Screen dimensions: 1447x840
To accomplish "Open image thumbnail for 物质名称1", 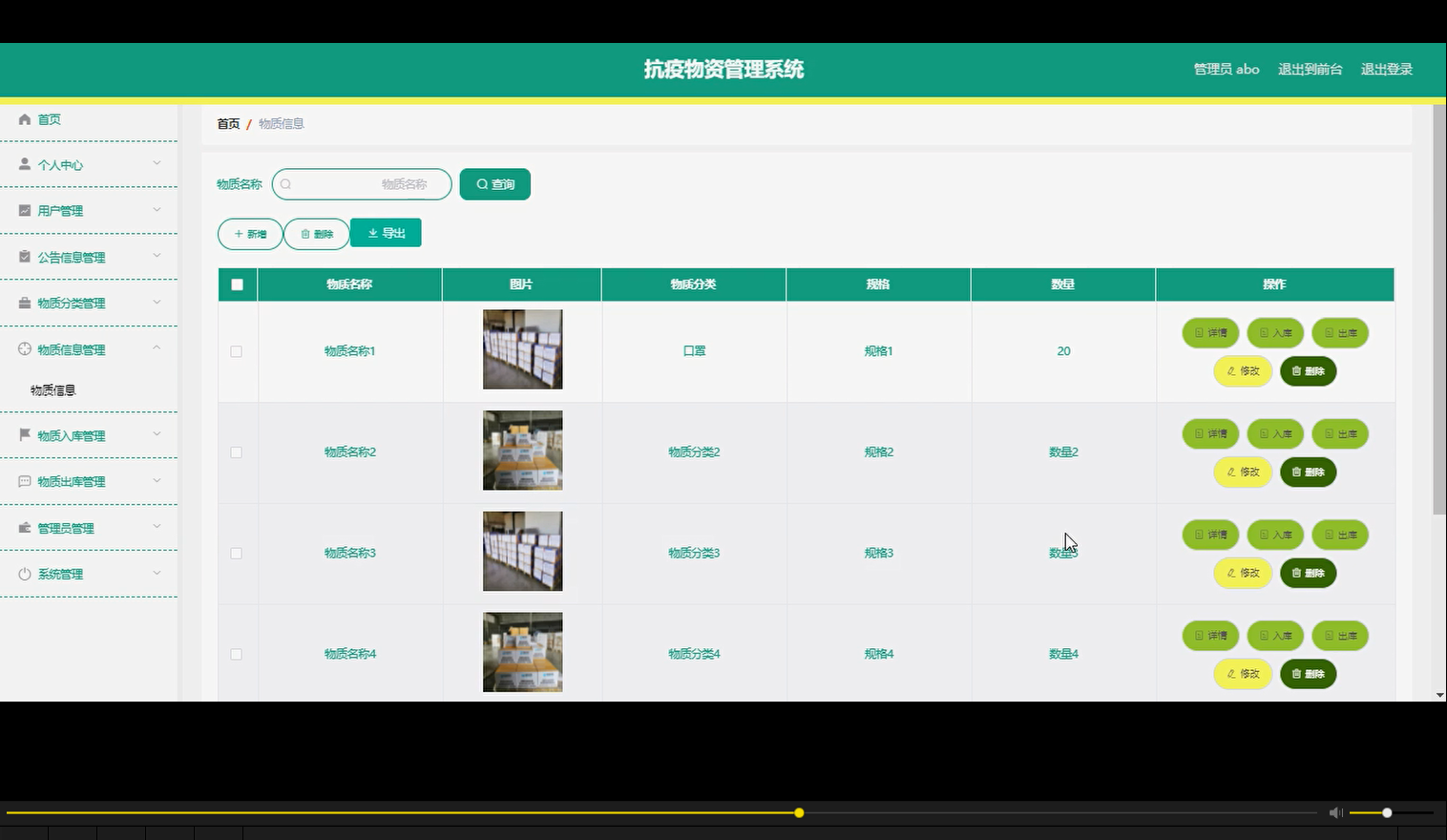I will [522, 349].
